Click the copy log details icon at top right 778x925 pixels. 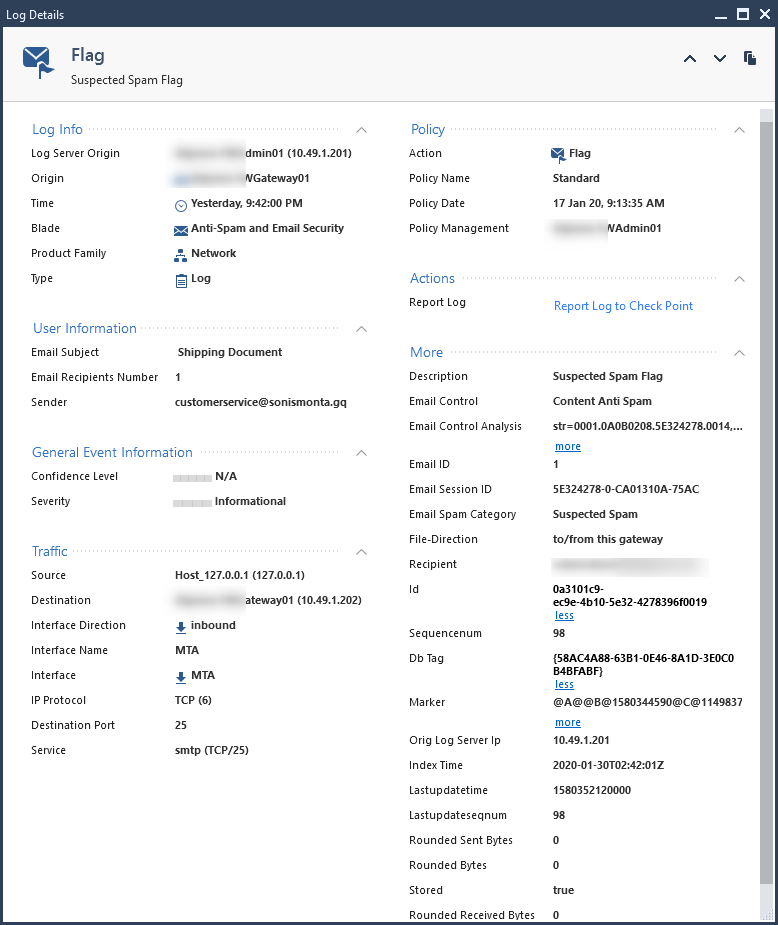(750, 58)
